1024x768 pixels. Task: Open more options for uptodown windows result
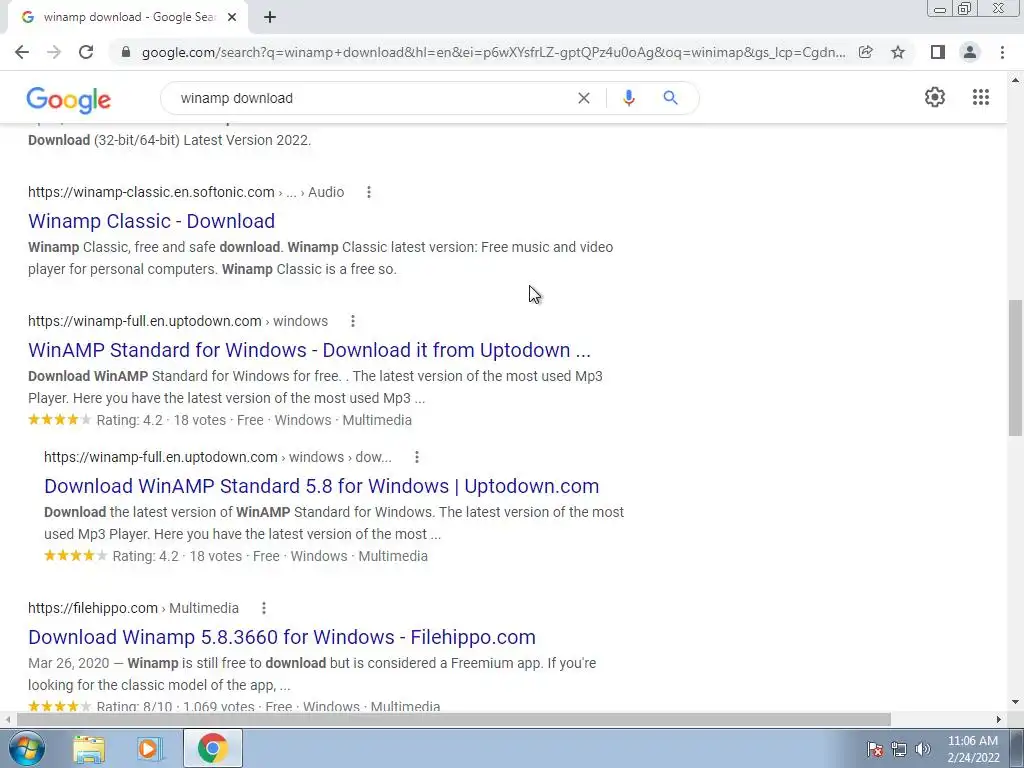353,321
